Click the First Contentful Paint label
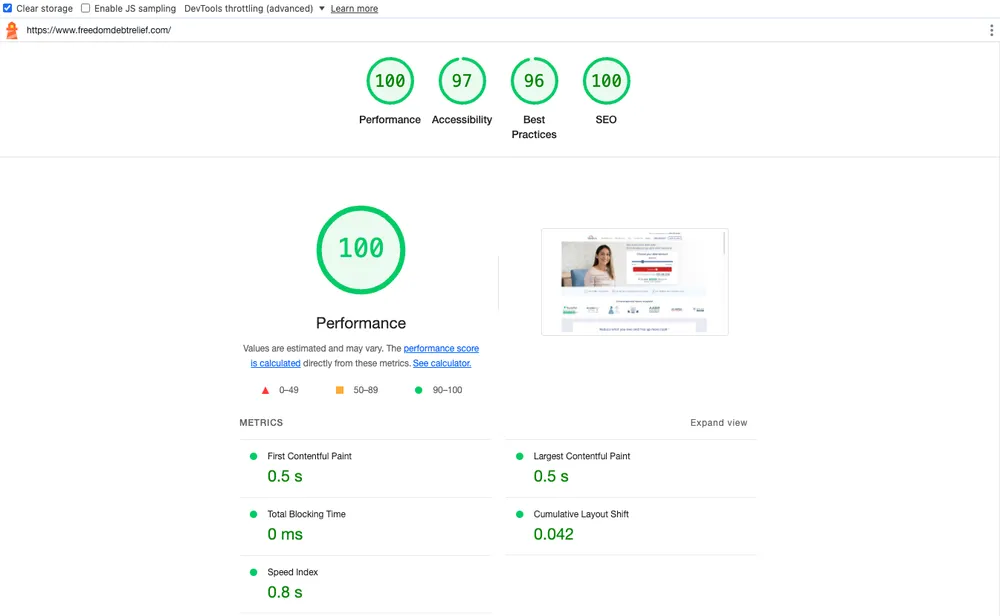The image size is (1000, 616). point(309,456)
